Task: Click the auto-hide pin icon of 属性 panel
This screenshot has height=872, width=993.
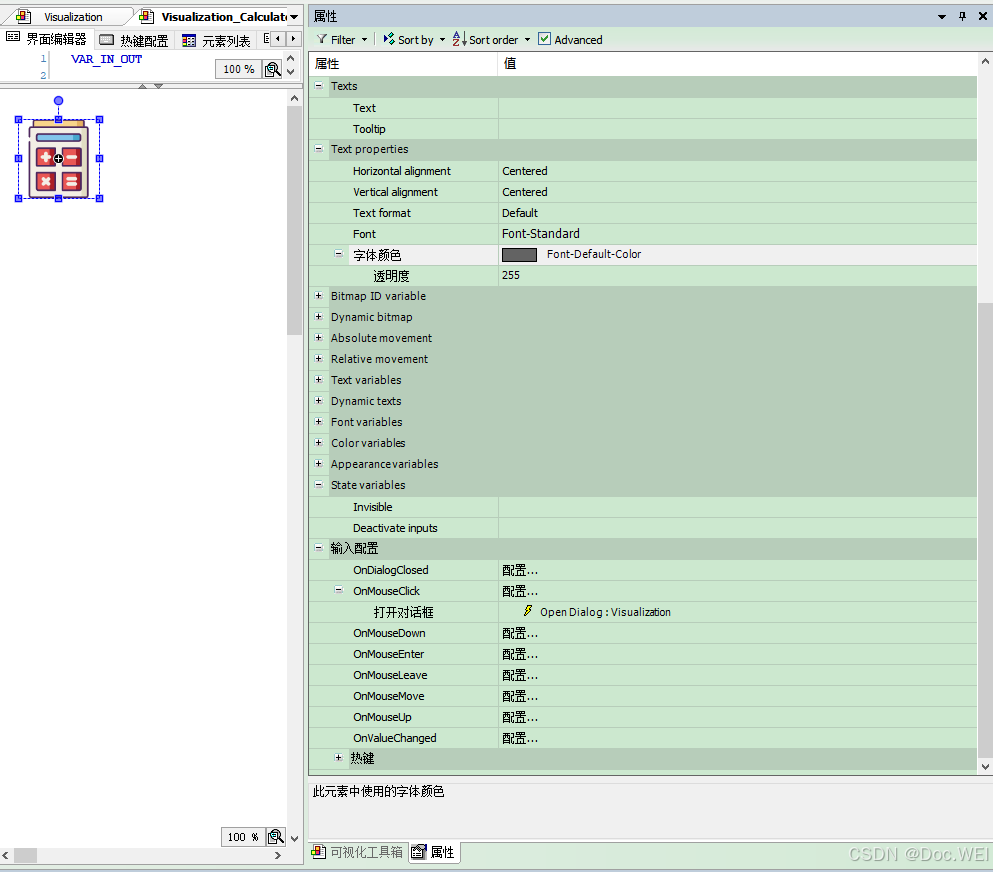Action: (x=962, y=16)
